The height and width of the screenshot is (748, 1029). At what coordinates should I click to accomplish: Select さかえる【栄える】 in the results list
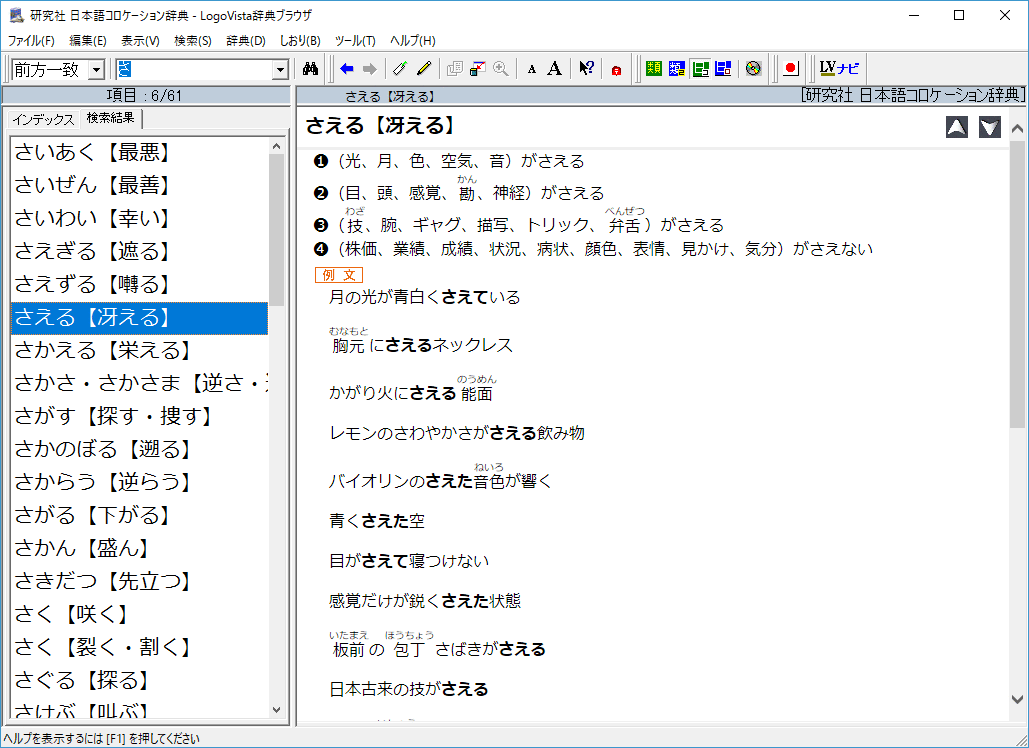(139, 350)
